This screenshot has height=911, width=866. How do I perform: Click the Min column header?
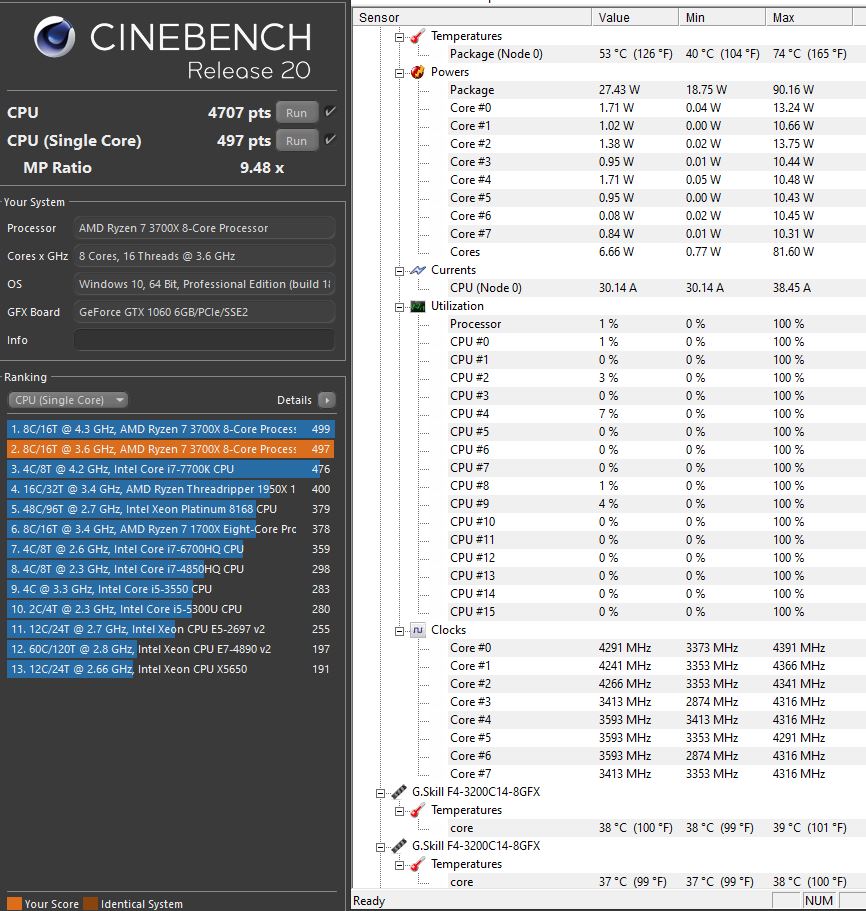(722, 17)
